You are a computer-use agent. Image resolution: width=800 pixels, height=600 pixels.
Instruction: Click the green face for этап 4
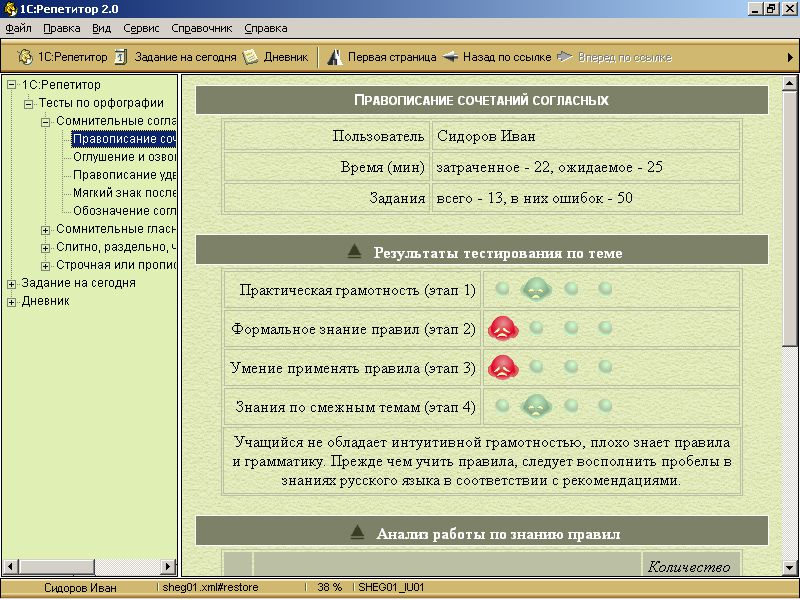click(537, 406)
